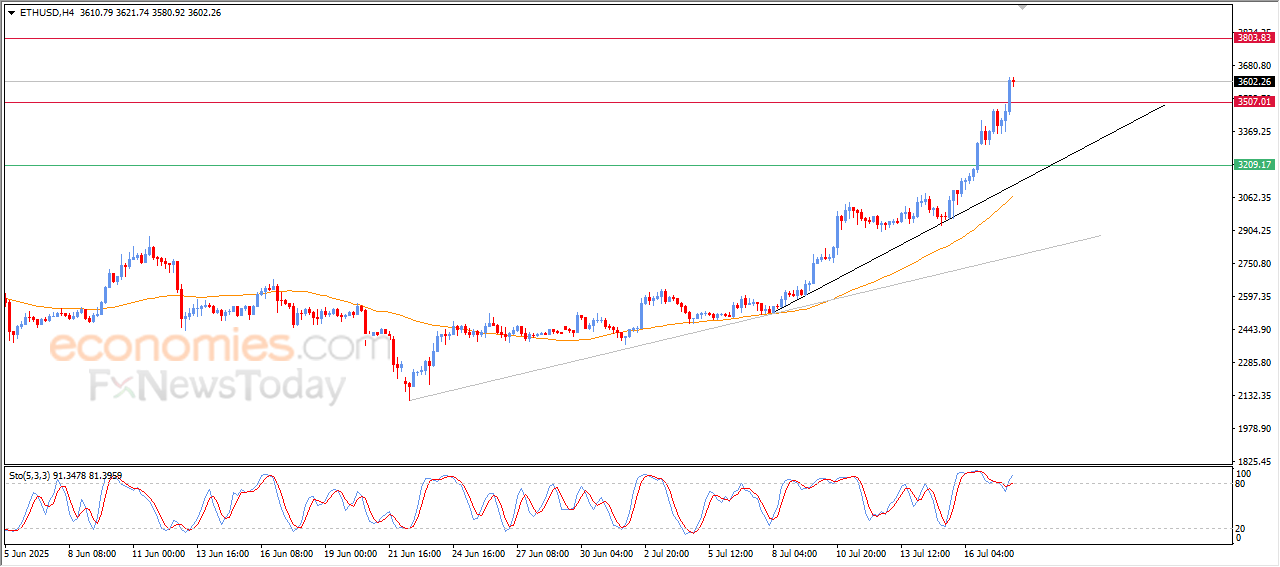Click the 13 Jun 16:00 time label
Image resolution: width=1280 pixels, height=567 pixels.
(221, 552)
